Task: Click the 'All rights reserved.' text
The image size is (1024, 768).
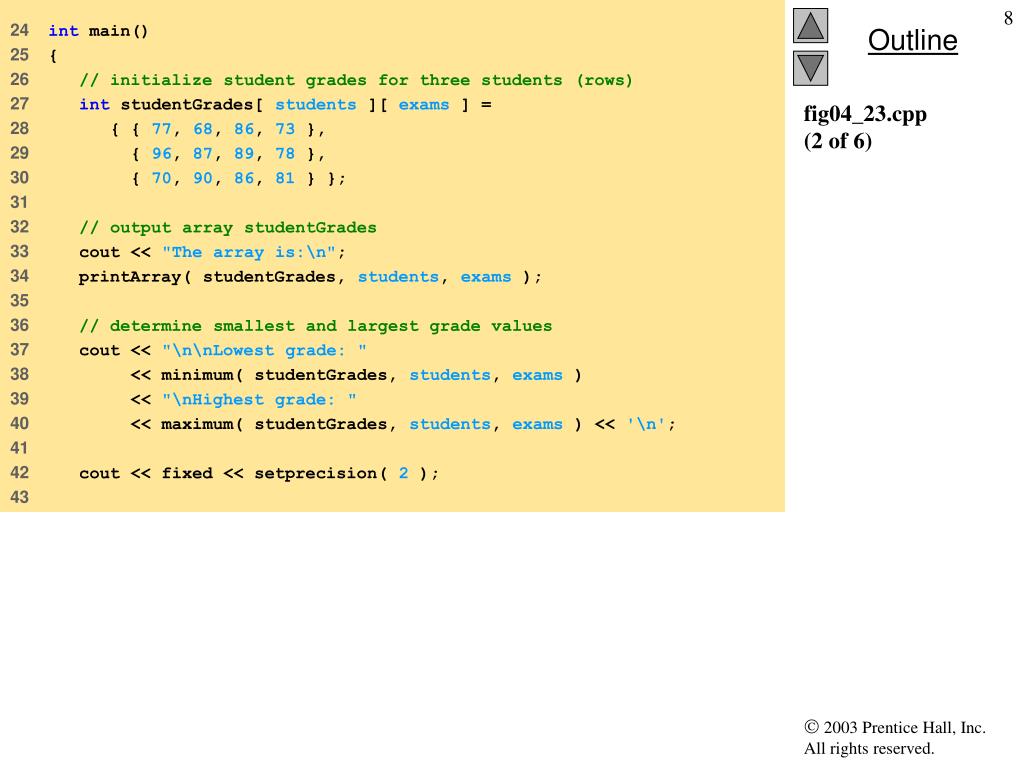Action: [x=869, y=748]
